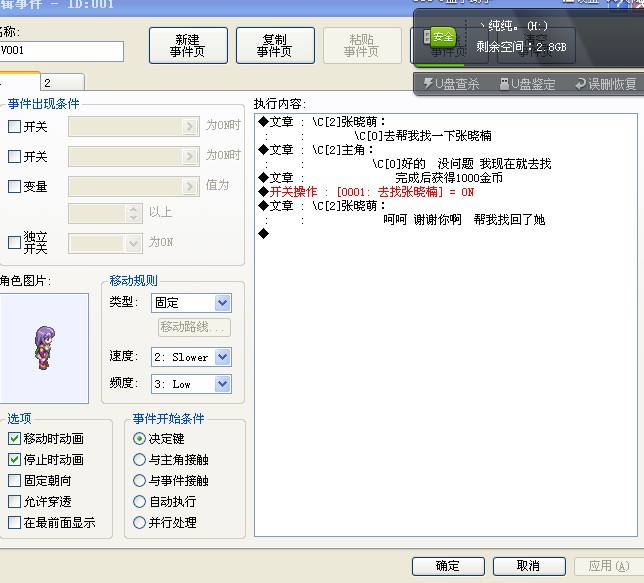Click the 新建事件页 button

[188, 46]
